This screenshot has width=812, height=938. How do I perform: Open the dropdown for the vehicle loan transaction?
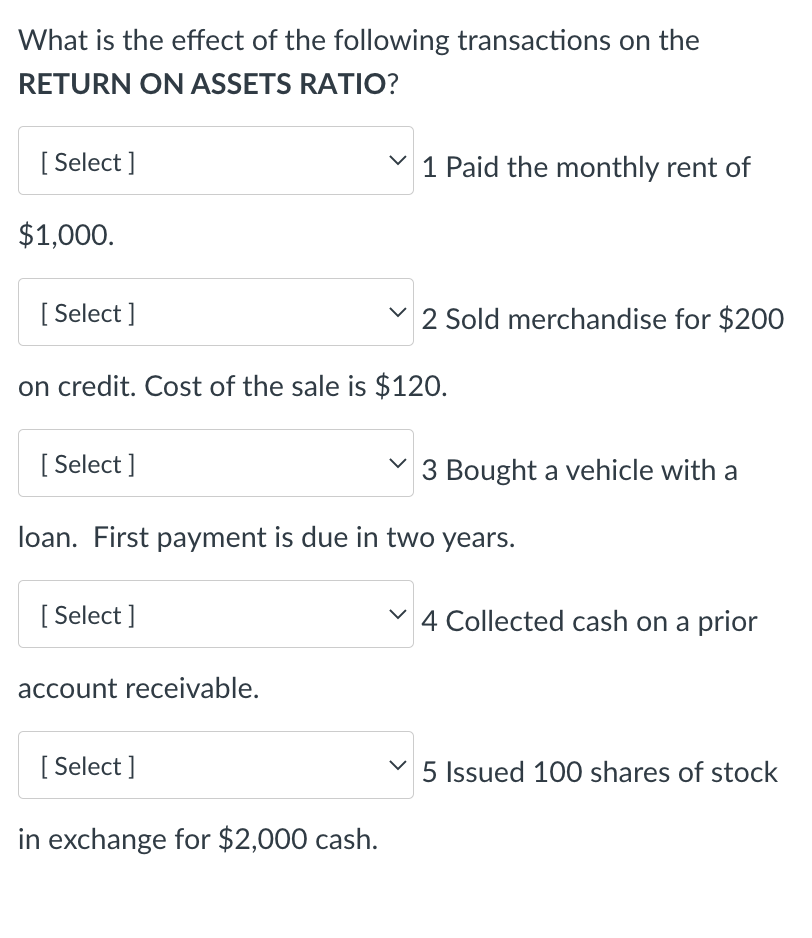tap(215, 464)
